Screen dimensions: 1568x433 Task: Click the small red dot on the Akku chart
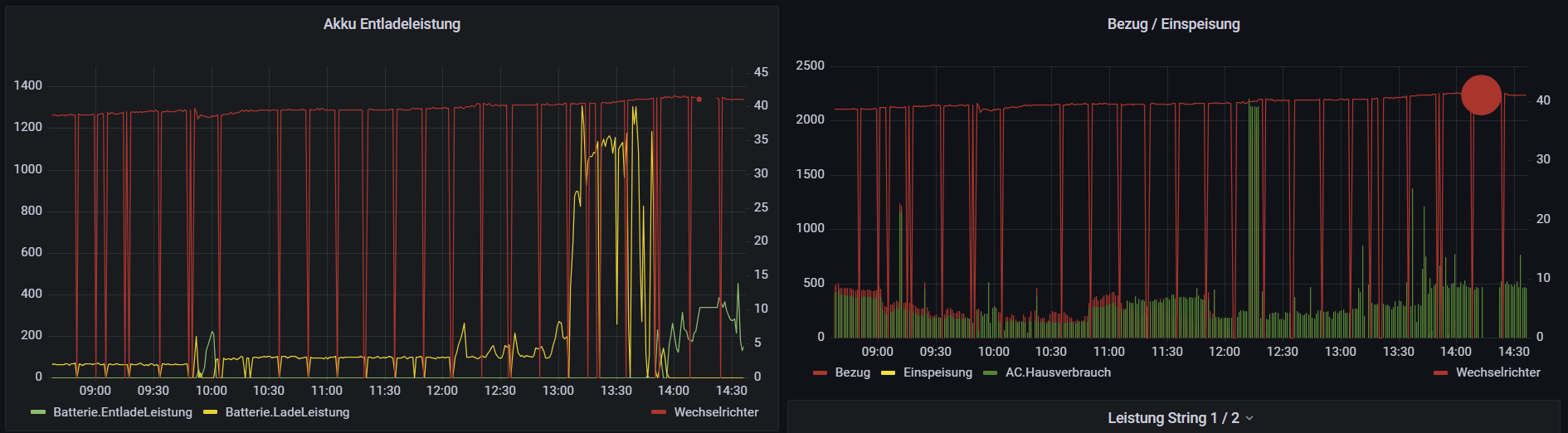coord(699,100)
